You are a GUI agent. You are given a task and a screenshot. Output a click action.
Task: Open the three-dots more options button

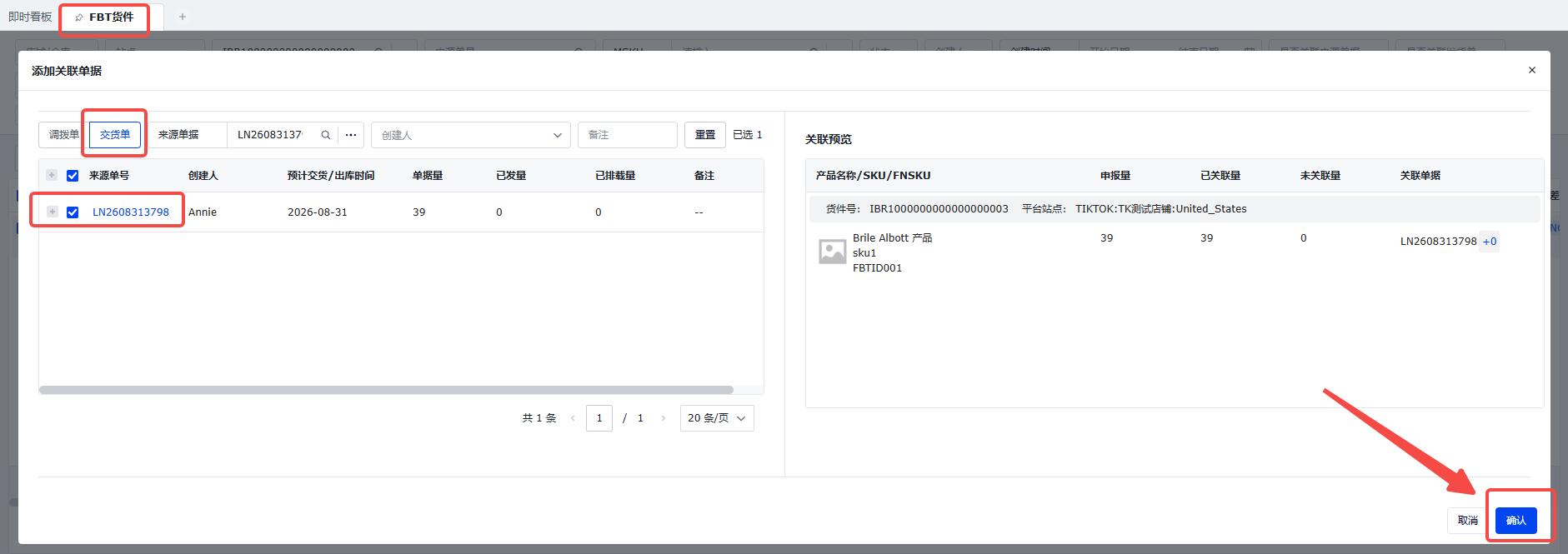click(x=351, y=135)
